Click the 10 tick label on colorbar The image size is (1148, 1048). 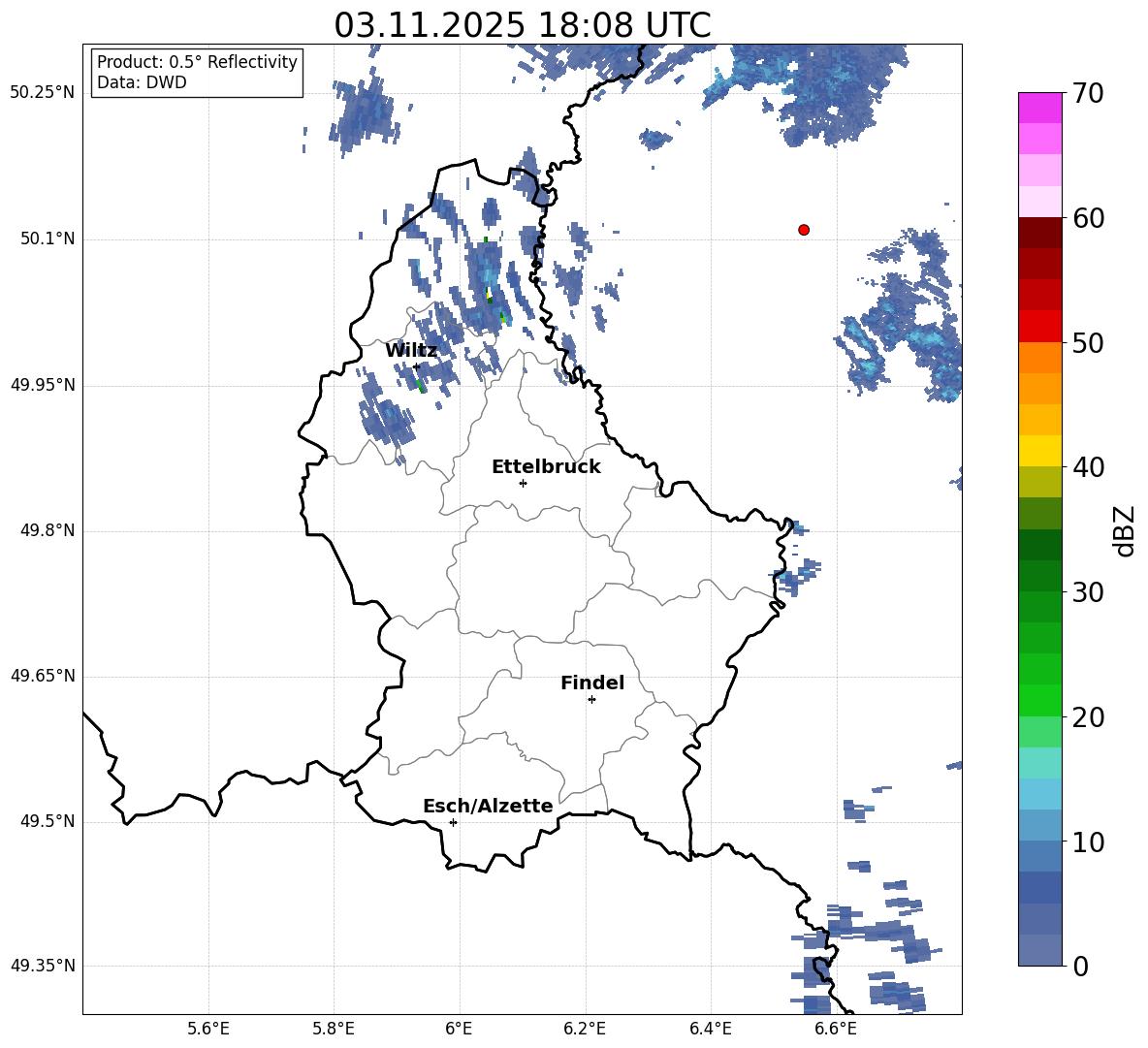1088,842
